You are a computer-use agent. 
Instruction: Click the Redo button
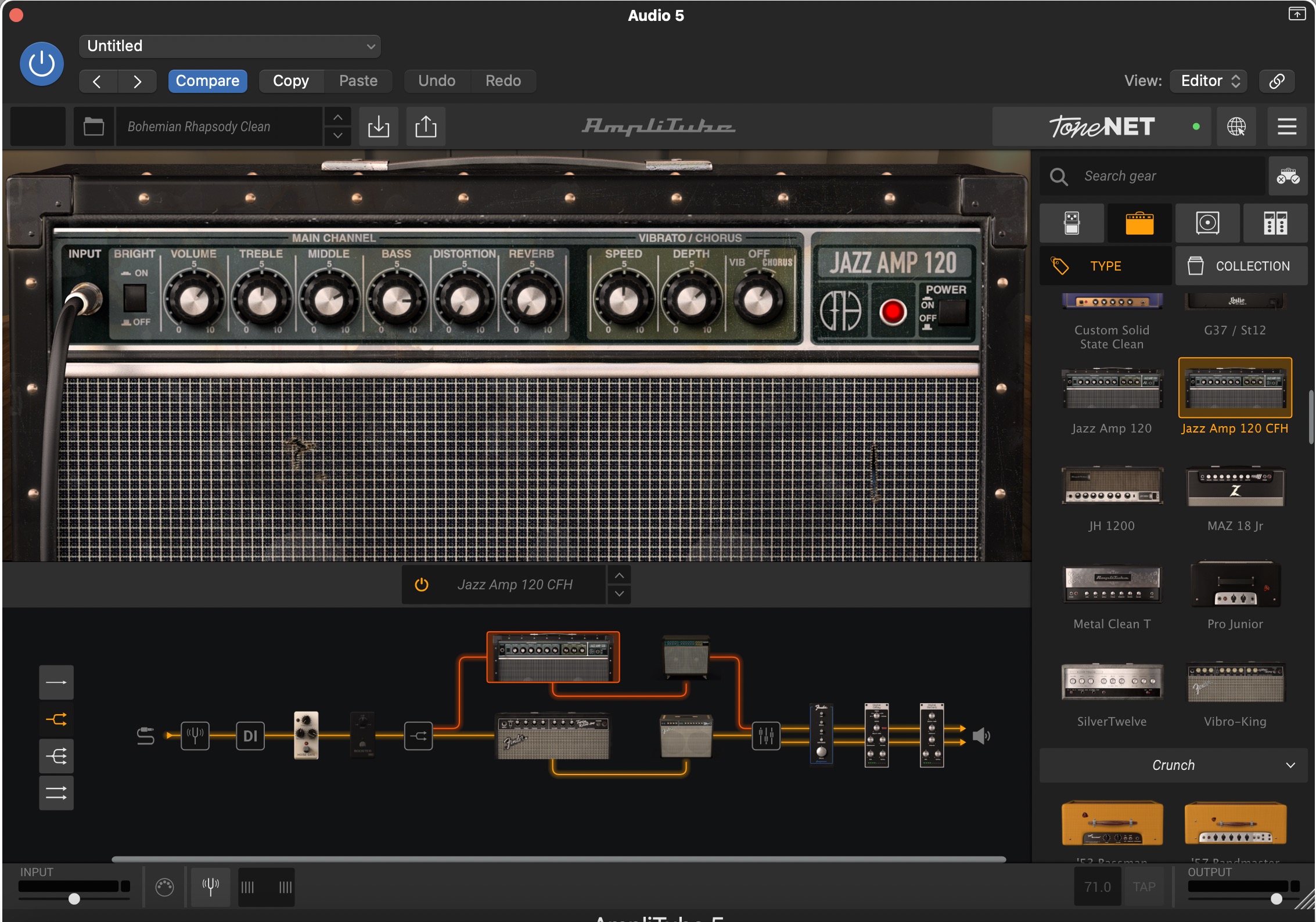coord(503,81)
